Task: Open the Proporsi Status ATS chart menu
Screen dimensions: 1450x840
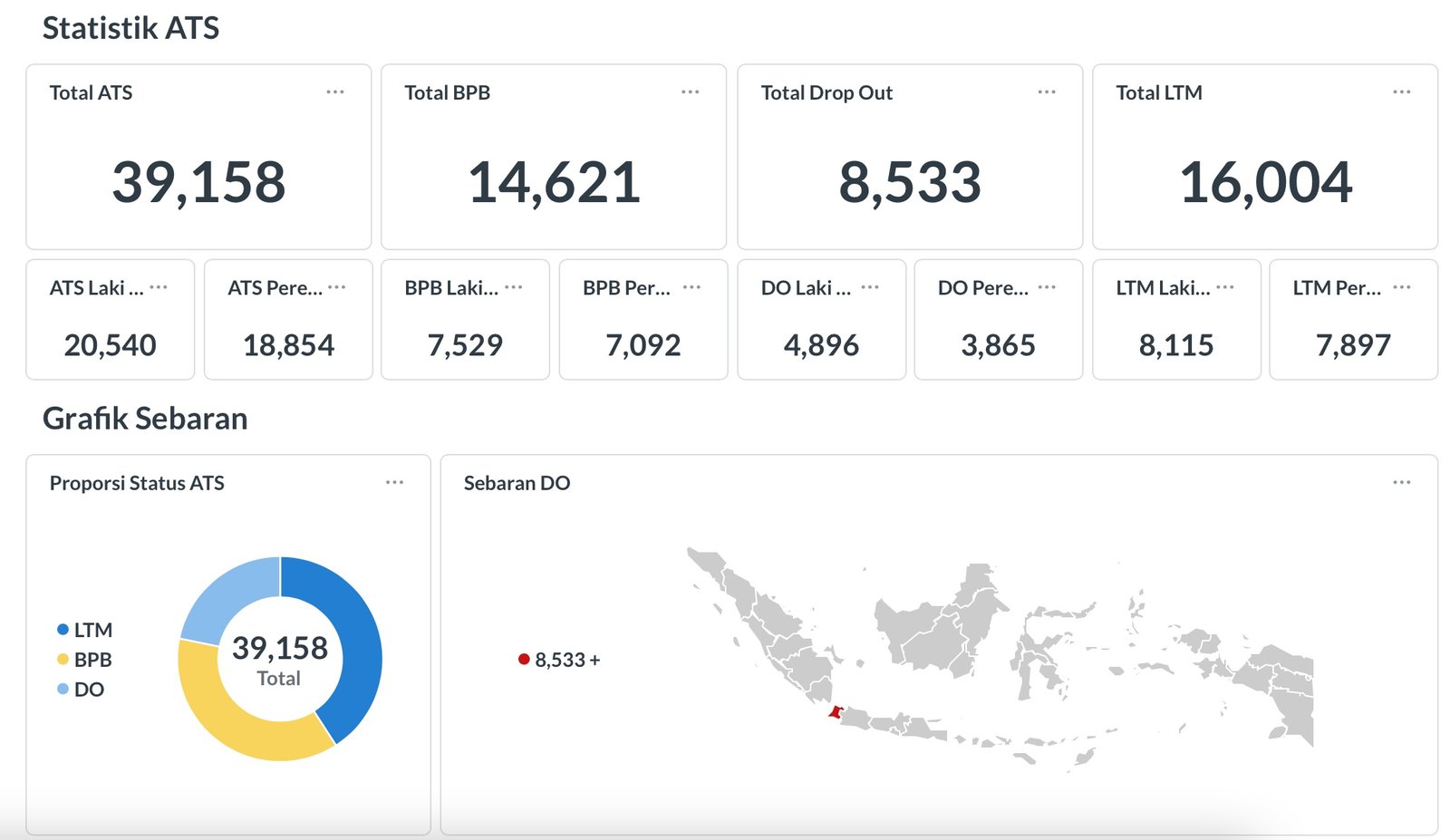Action: pyautogui.click(x=395, y=482)
